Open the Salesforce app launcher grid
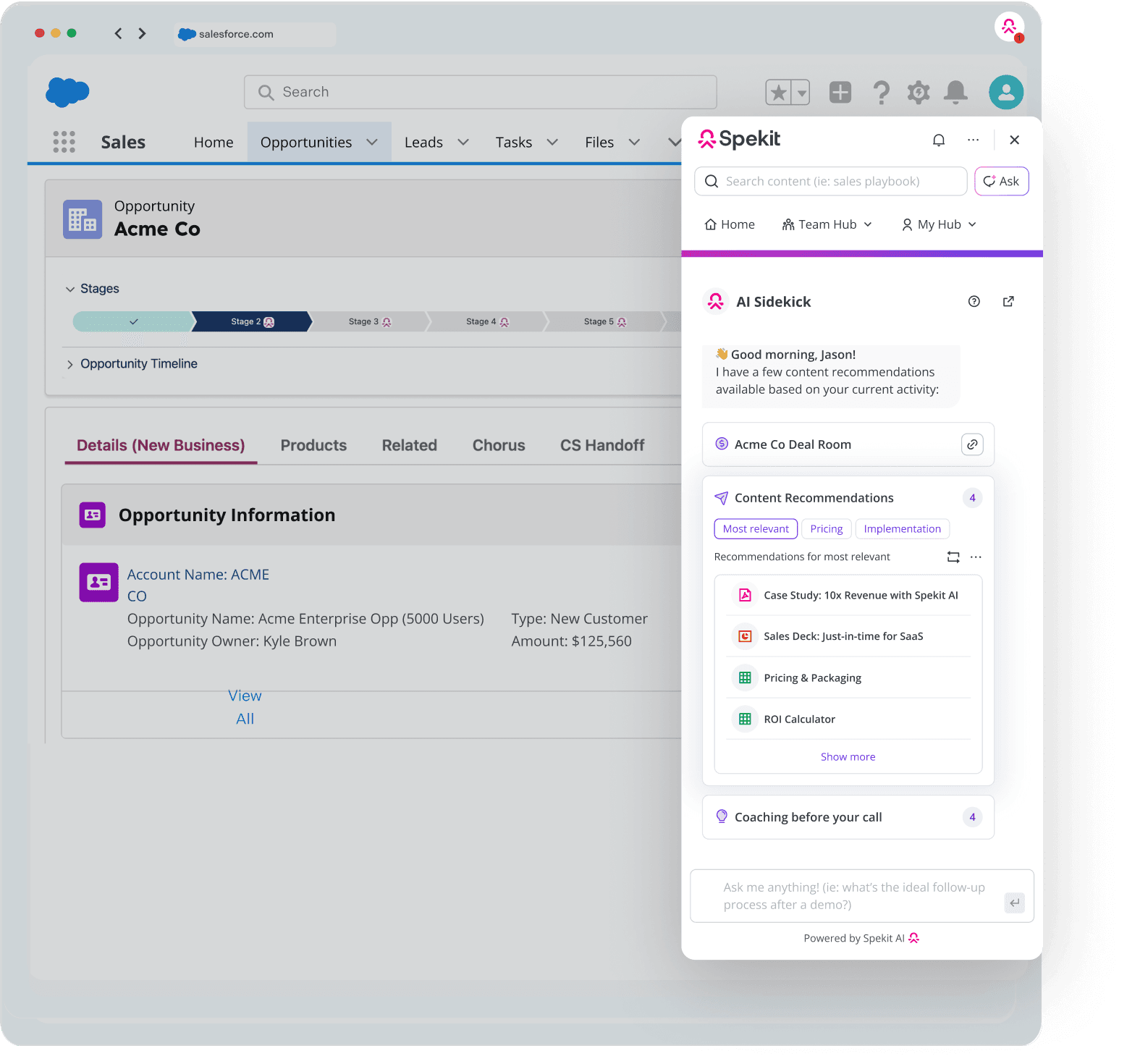The image size is (1127, 1064). (x=64, y=142)
